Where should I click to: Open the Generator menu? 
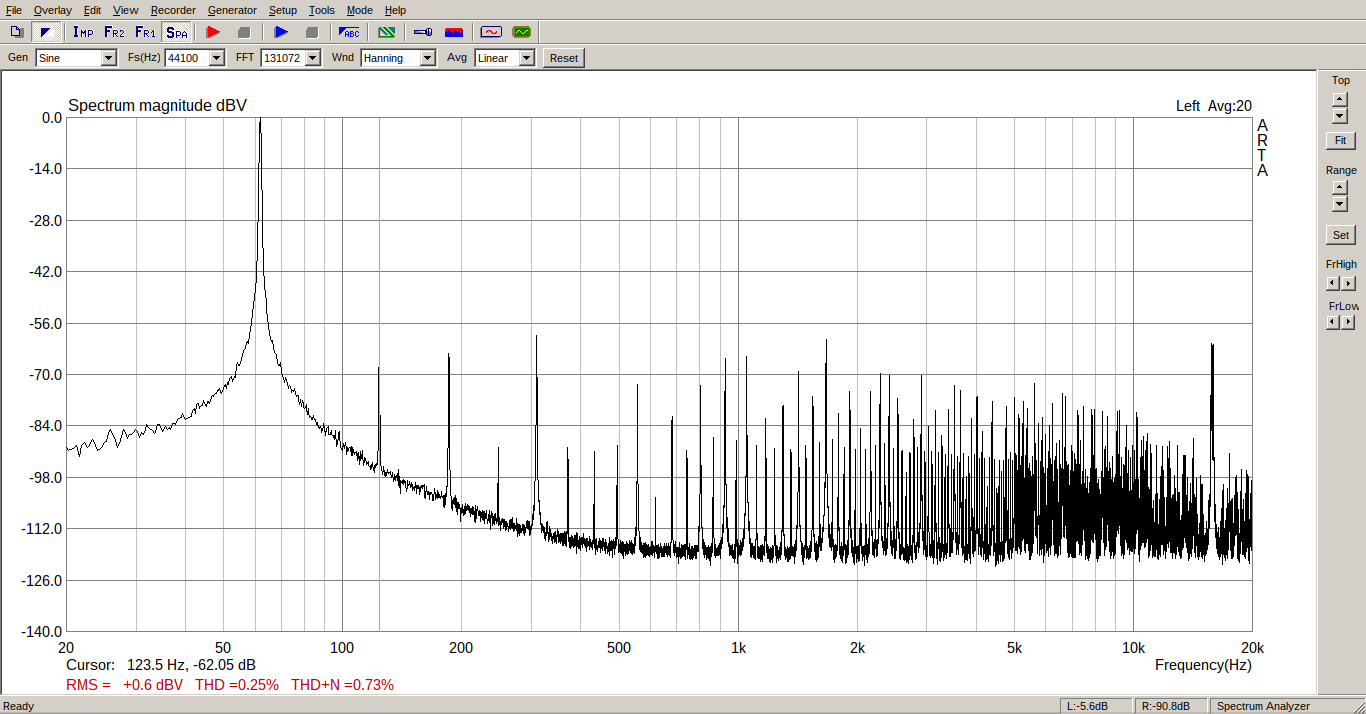232,10
